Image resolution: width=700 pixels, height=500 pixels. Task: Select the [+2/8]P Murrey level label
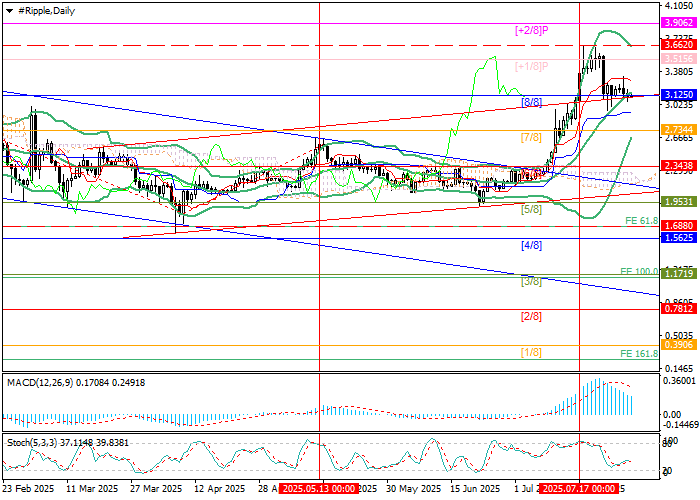(531, 31)
